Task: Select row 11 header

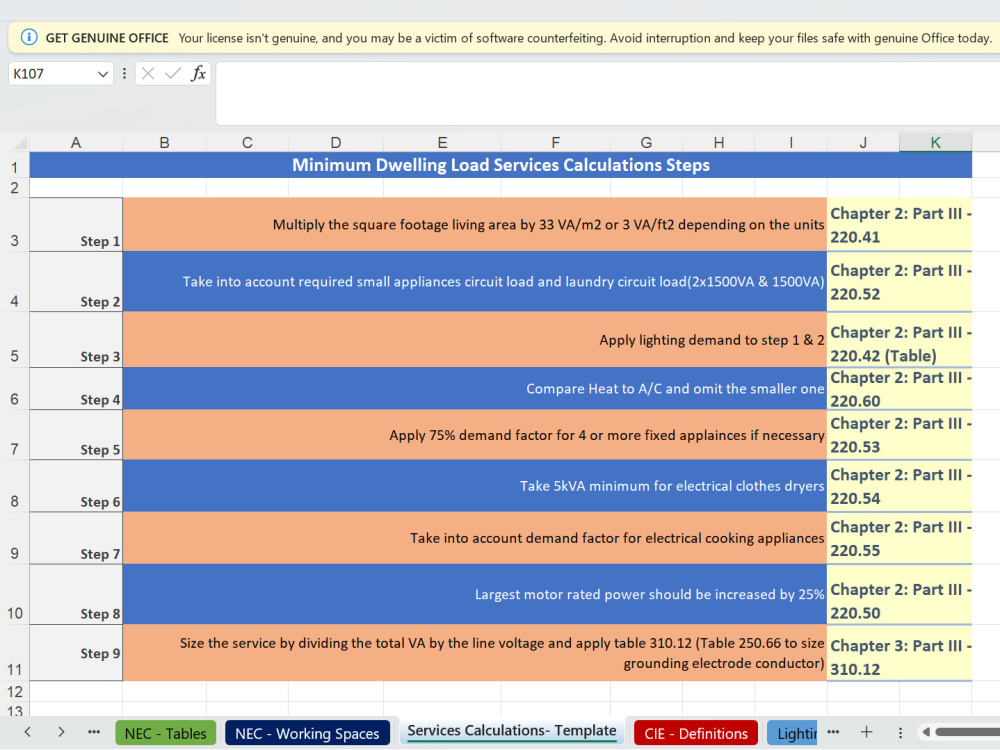Action: click(x=15, y=652)
